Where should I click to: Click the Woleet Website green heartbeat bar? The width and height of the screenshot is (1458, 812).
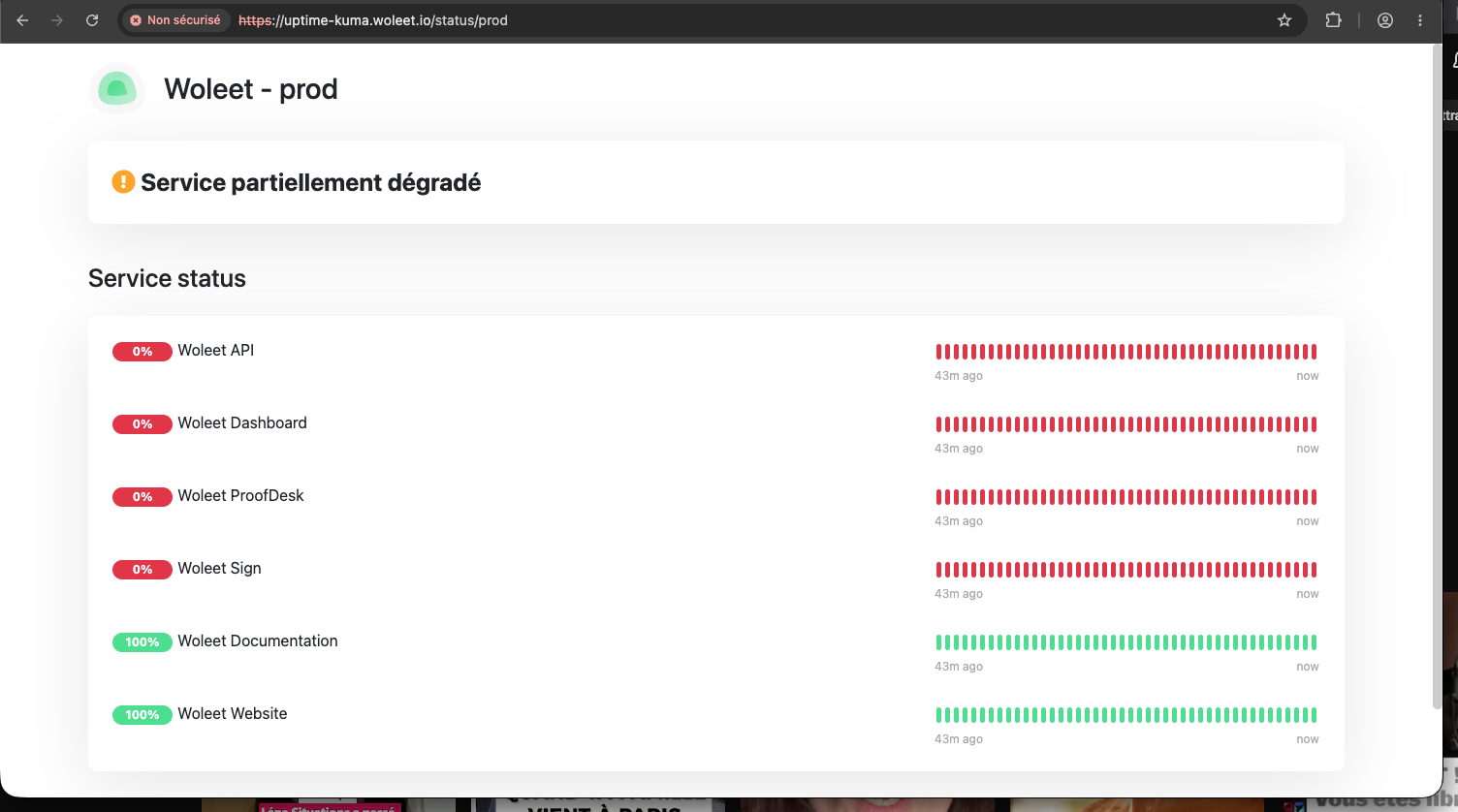[x=1126, y=715]
